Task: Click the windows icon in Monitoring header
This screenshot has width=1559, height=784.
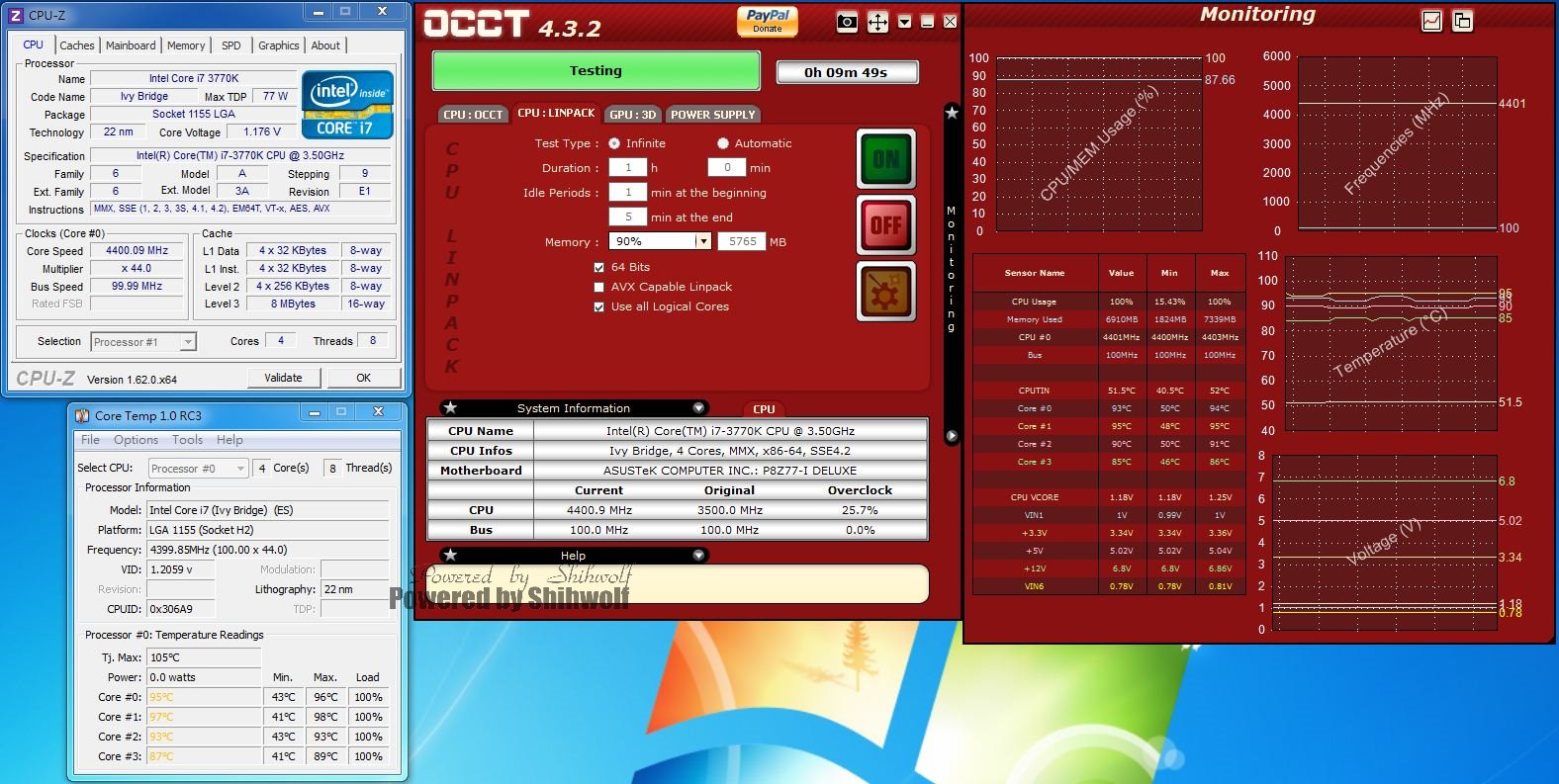Action: coord(1462,21)
